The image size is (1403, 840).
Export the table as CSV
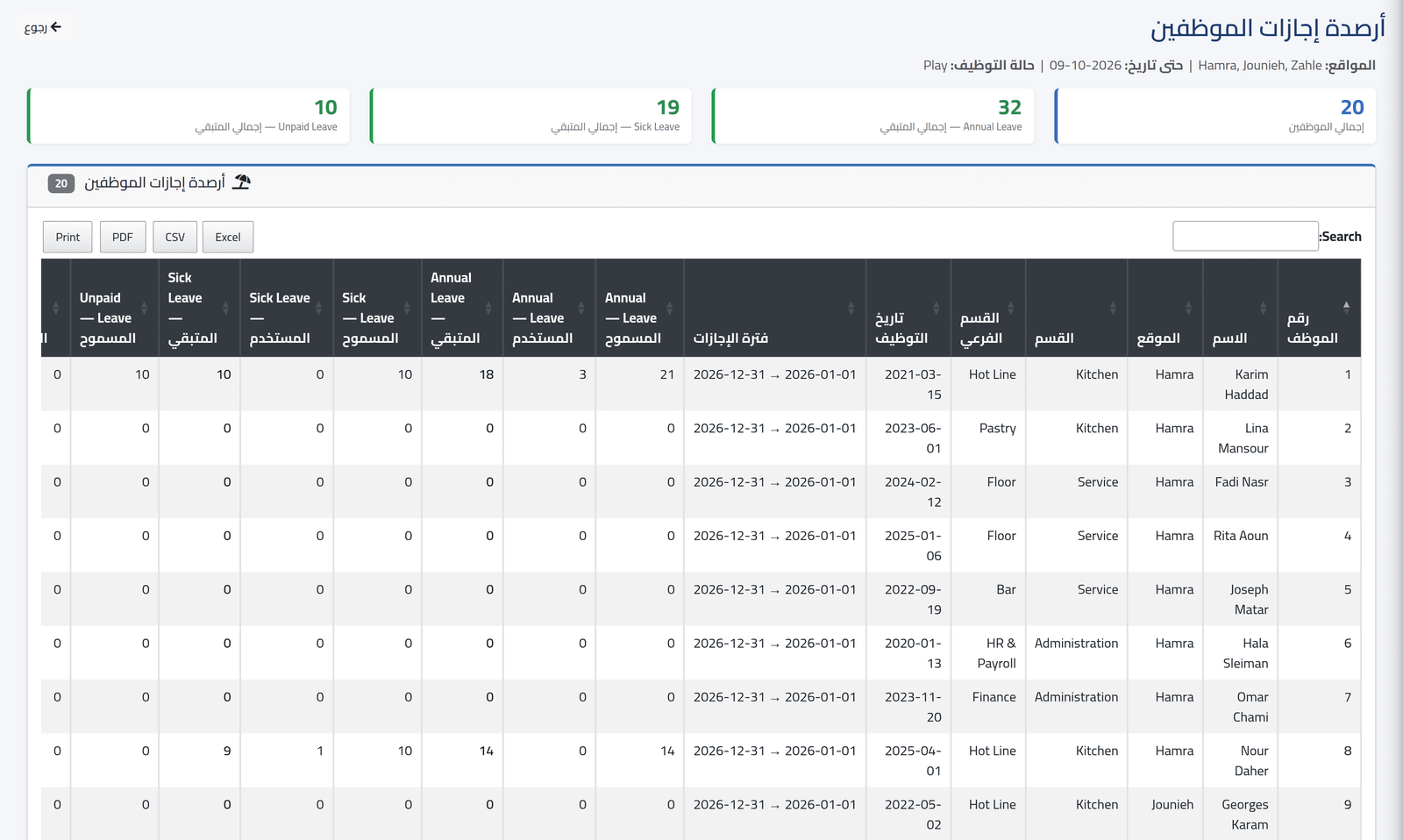pos(175,237)
